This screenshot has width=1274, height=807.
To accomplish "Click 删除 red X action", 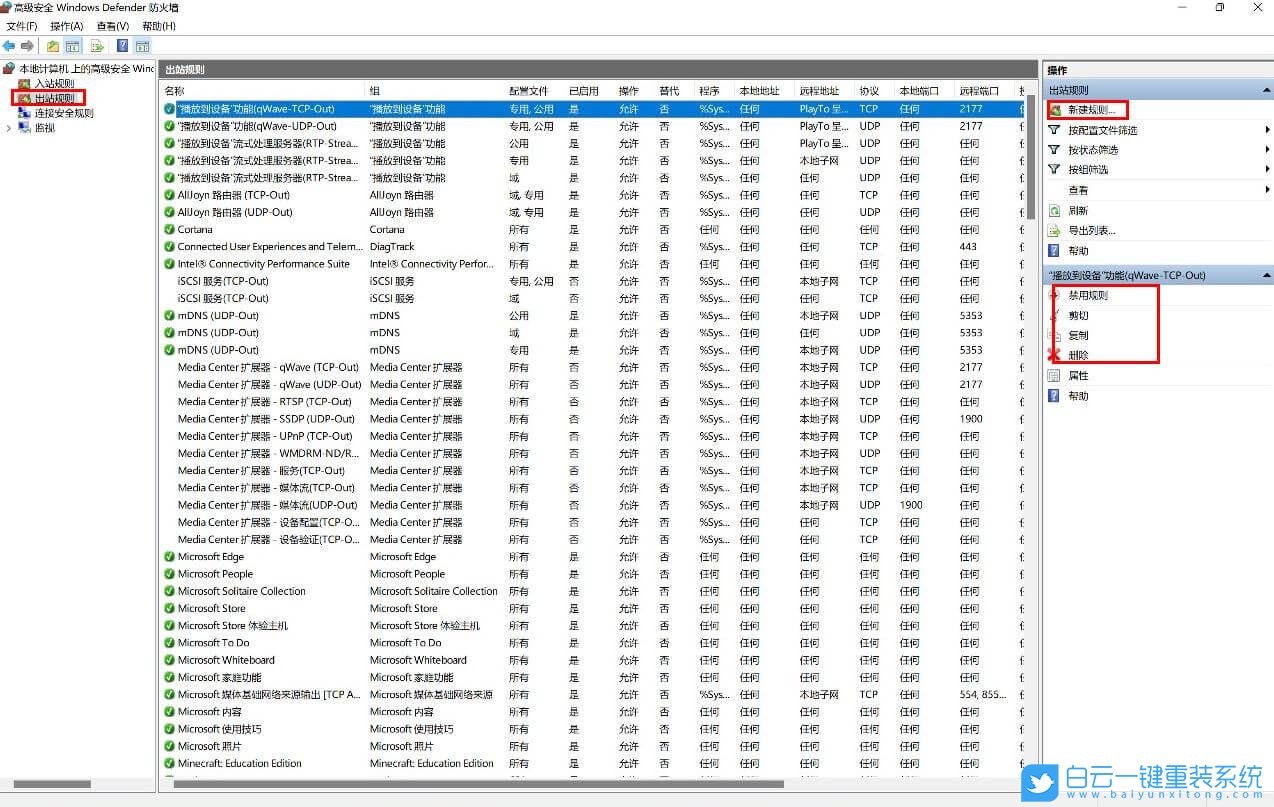I will tap(1077, 355).
